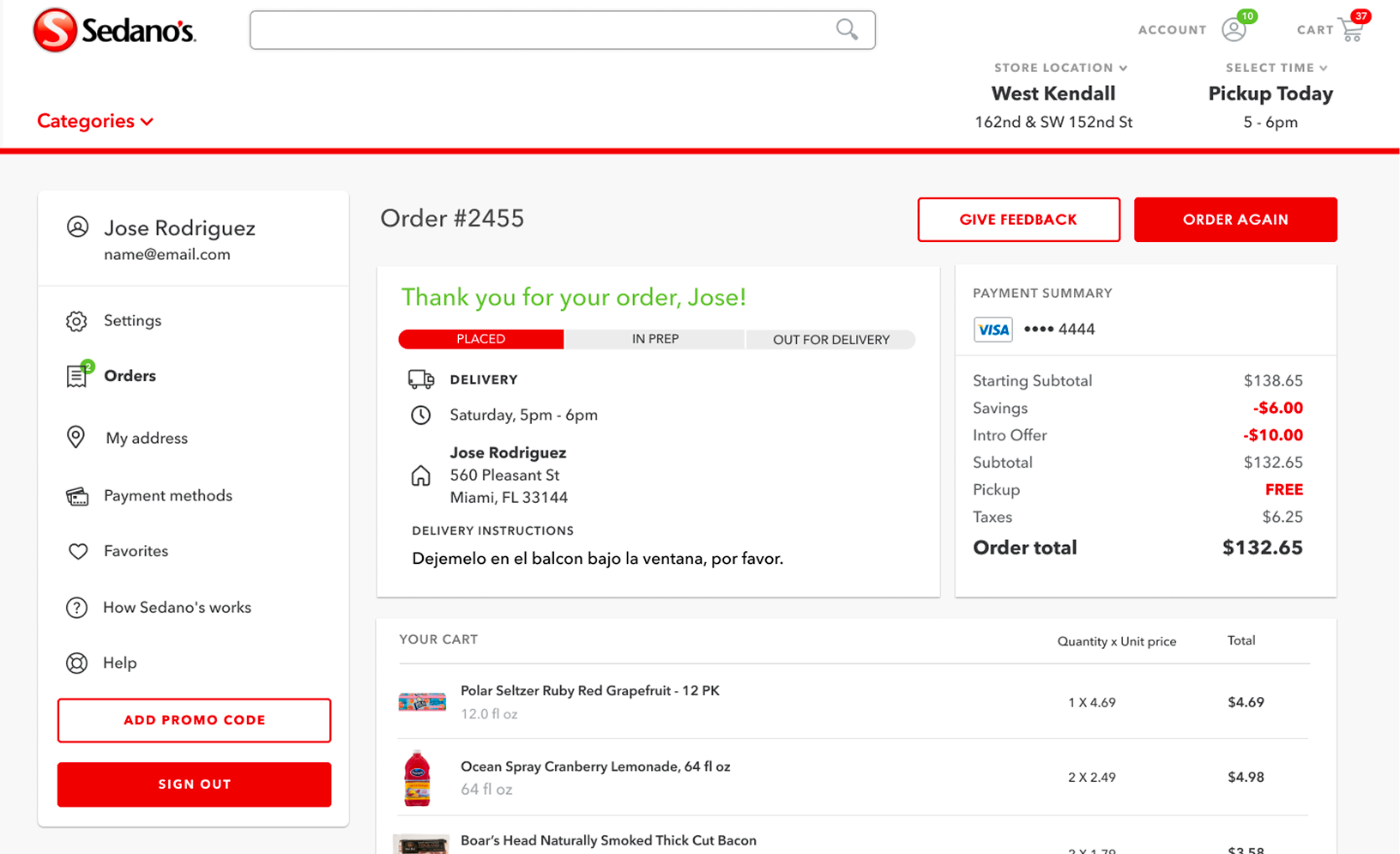Click the Savings value -$6.00

tap(1277, 409)
